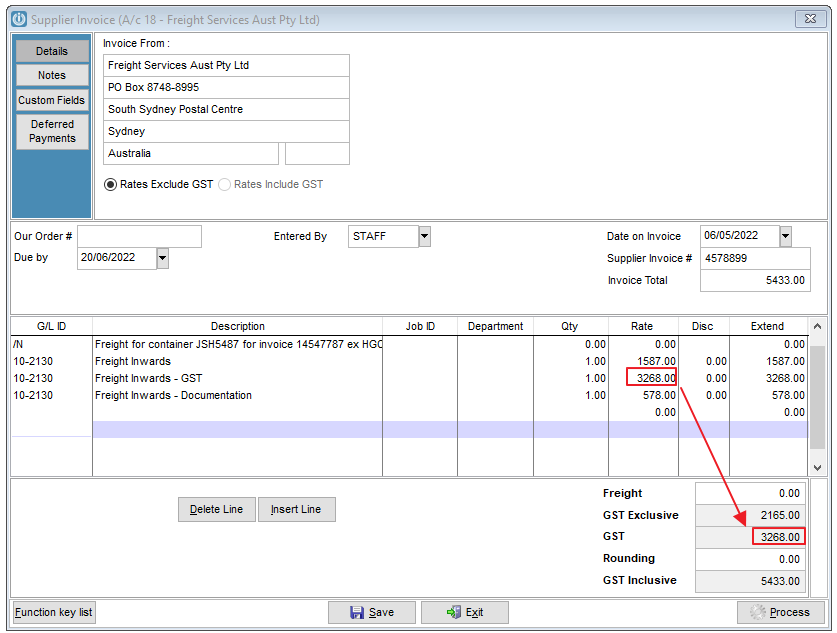This screenshot has height=633, width=837.
Task: Click the Description column header
Action: click(238, 327)
